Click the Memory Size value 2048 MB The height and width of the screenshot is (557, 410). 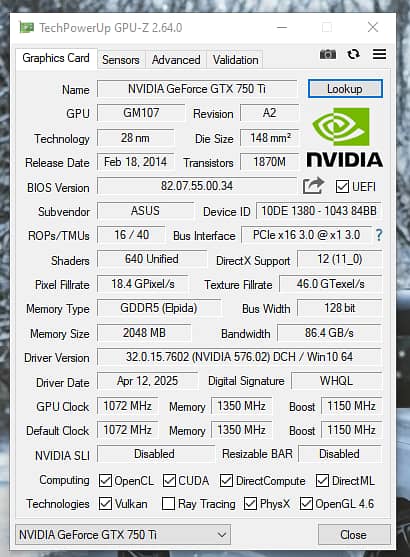click(144, 333)
